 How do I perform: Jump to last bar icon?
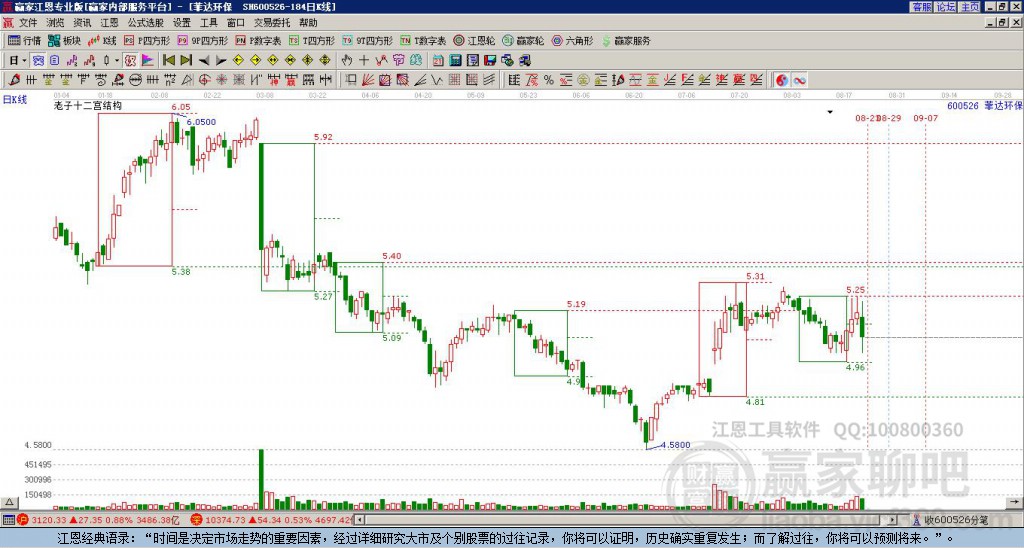coord(186,61)
